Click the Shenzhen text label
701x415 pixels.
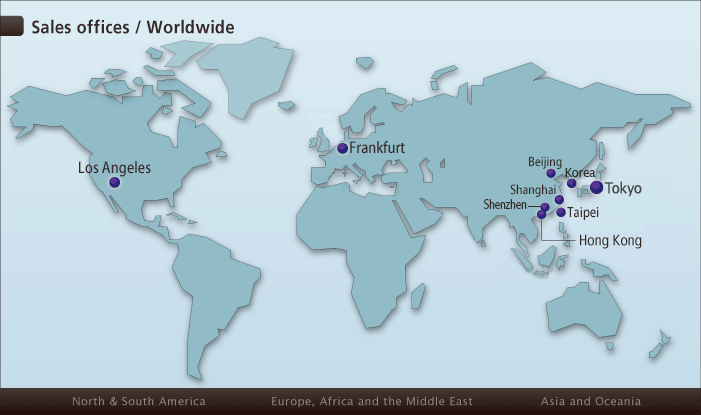[x=504, y=204]
